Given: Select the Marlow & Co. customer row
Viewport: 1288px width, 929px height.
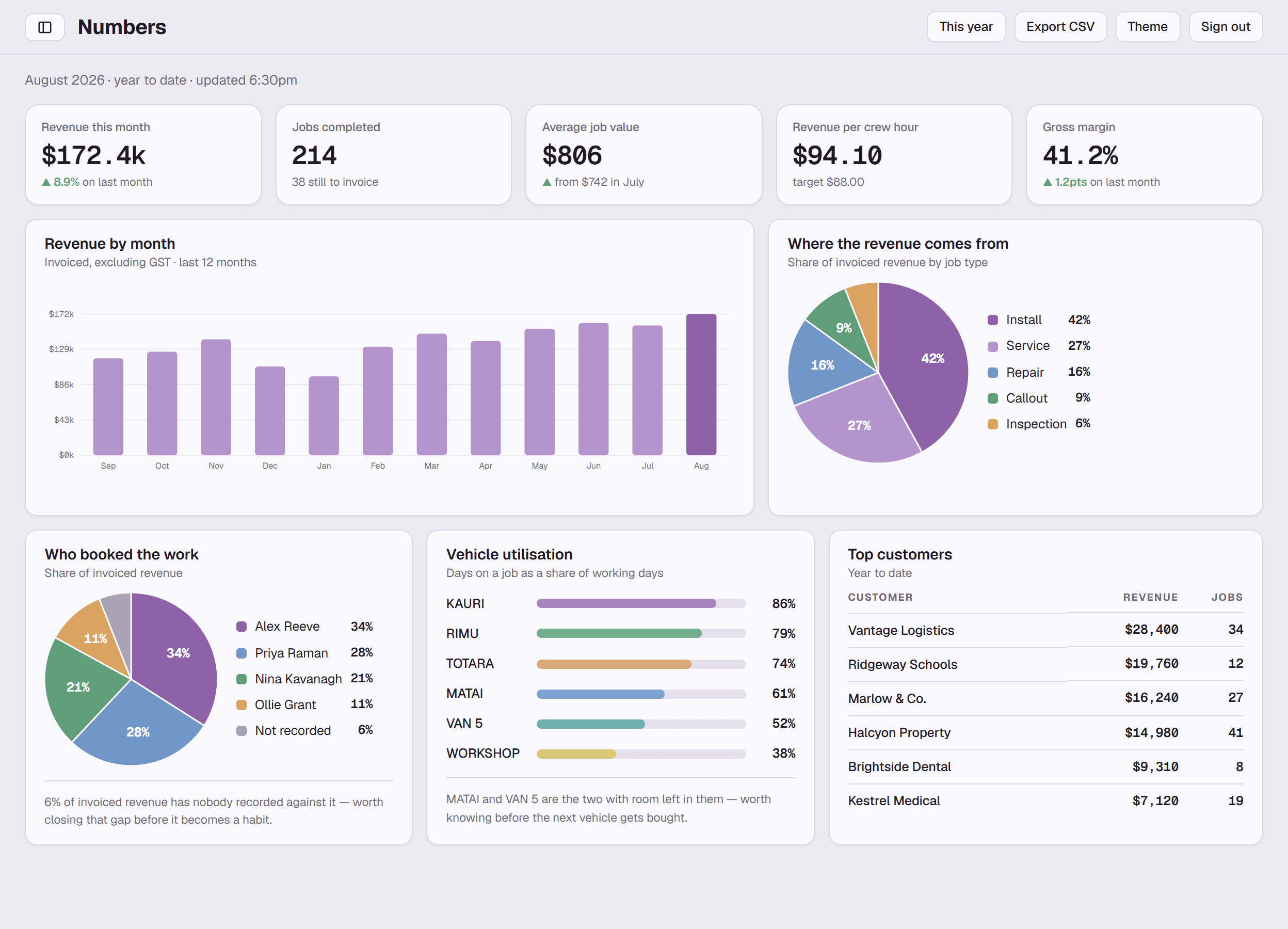Looking at the screenshot, I should [1045, 698].
